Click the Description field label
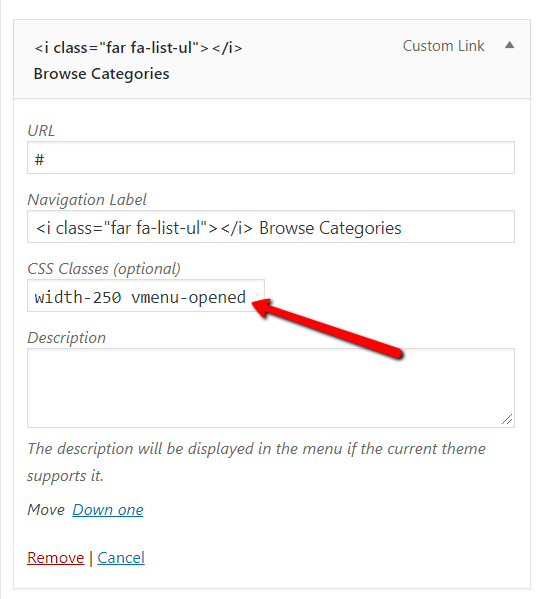Viewport: 555px width, 599px height. tap(66, 338)
